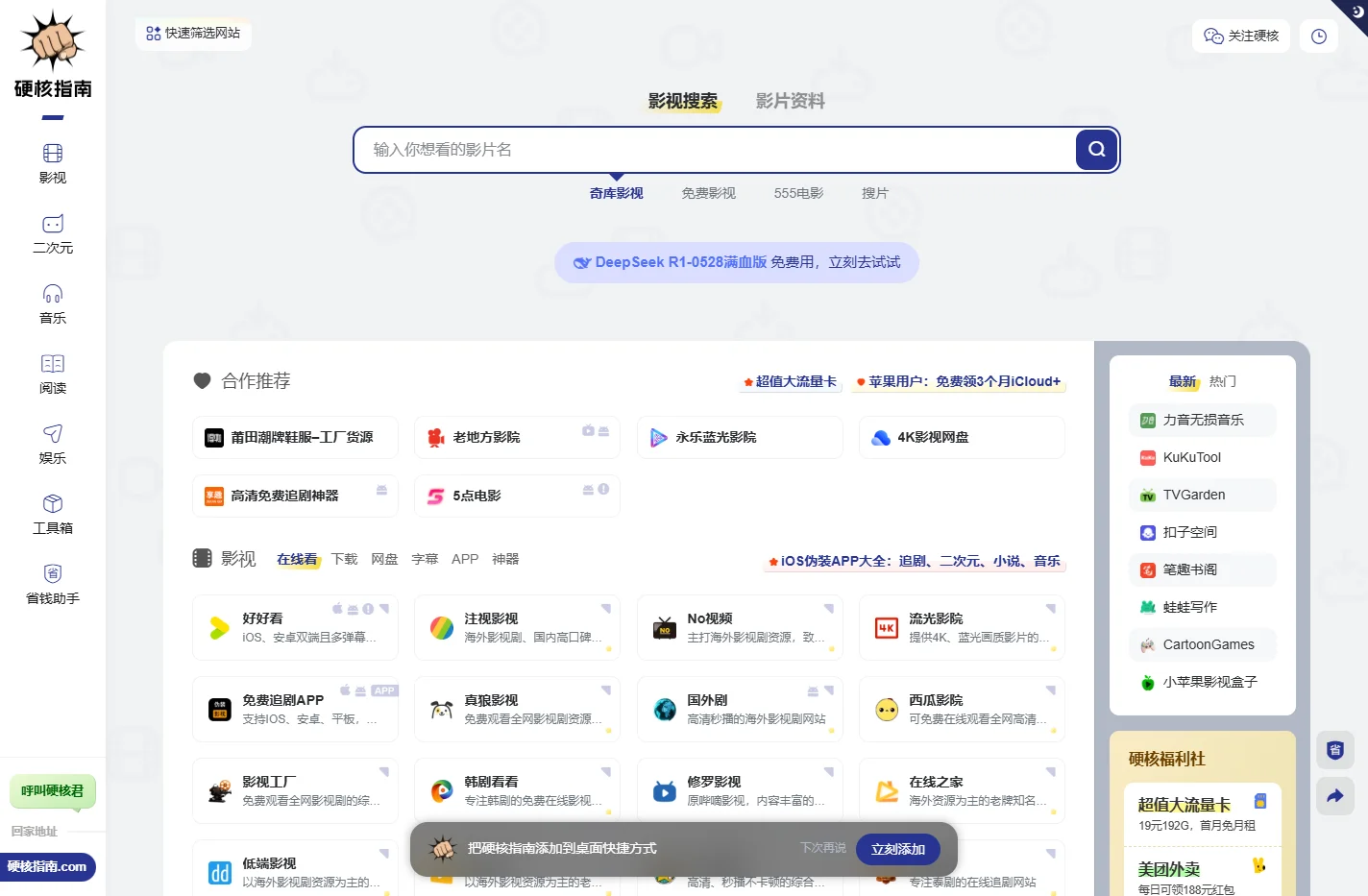This screenshot has width=1368, height=896.
Task: Expand corner arrow on 流光影院 card
Action: coord(1051,609)
